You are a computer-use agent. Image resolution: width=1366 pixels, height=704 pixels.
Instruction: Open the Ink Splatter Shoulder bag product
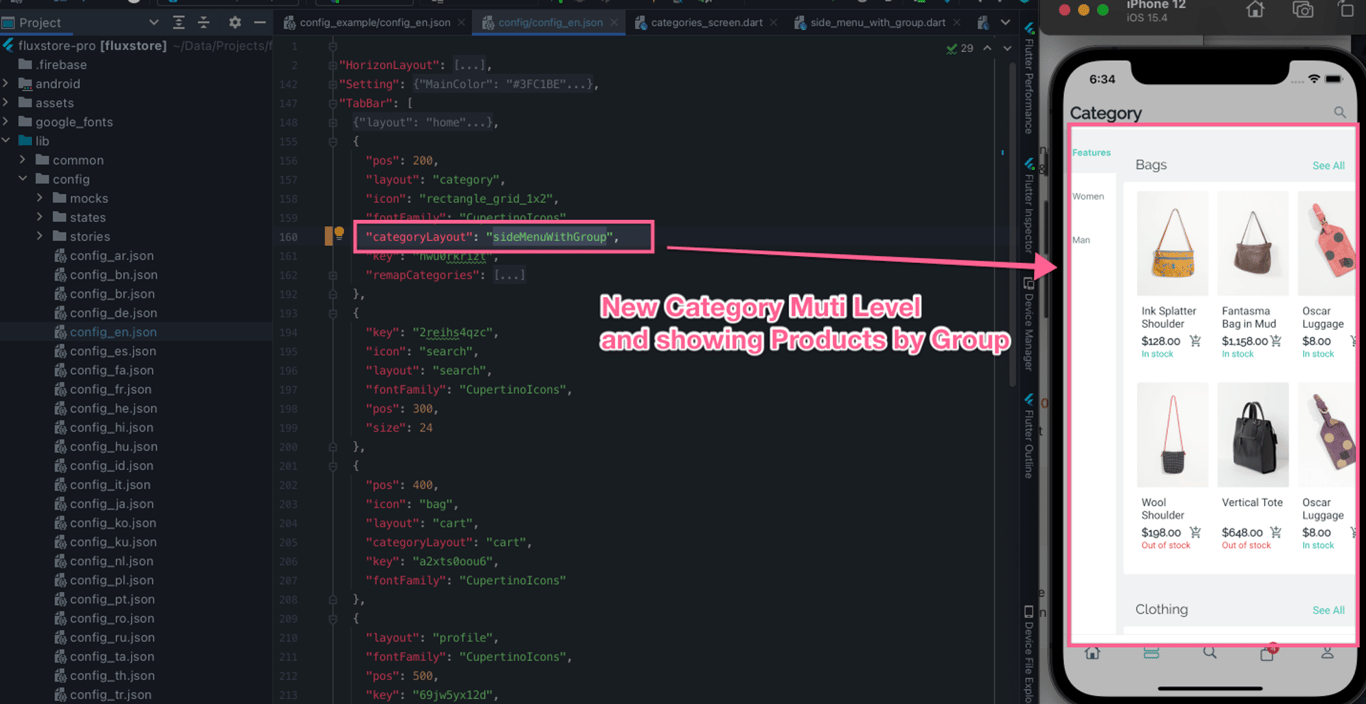(1172, 243)
